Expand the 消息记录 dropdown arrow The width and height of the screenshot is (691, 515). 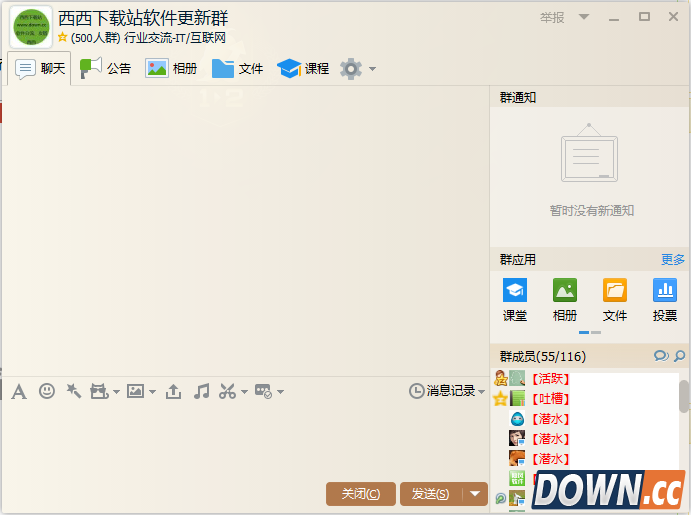click(481, 392)
